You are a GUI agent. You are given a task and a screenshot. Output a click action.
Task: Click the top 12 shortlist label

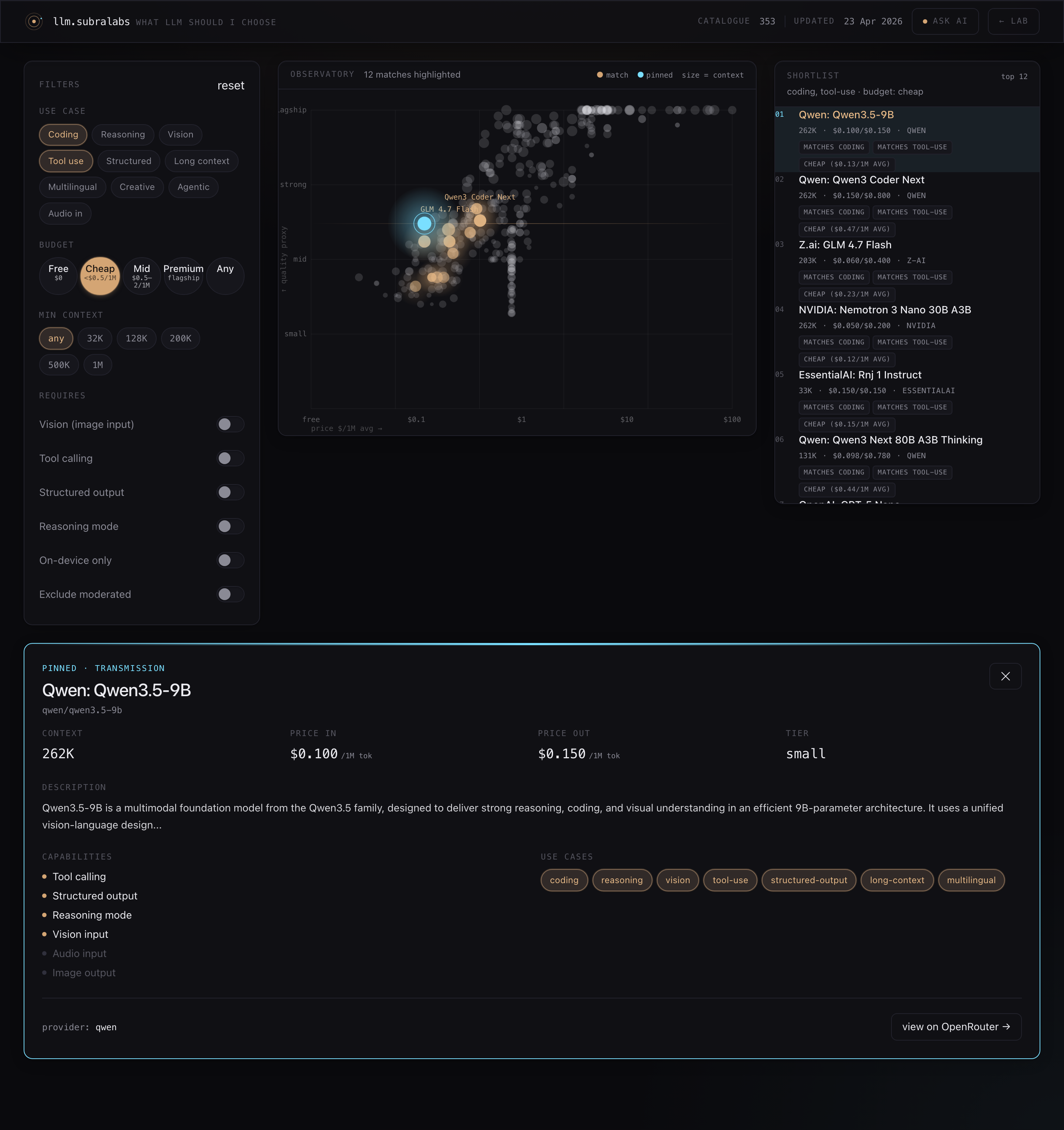tap(1014, 76)
